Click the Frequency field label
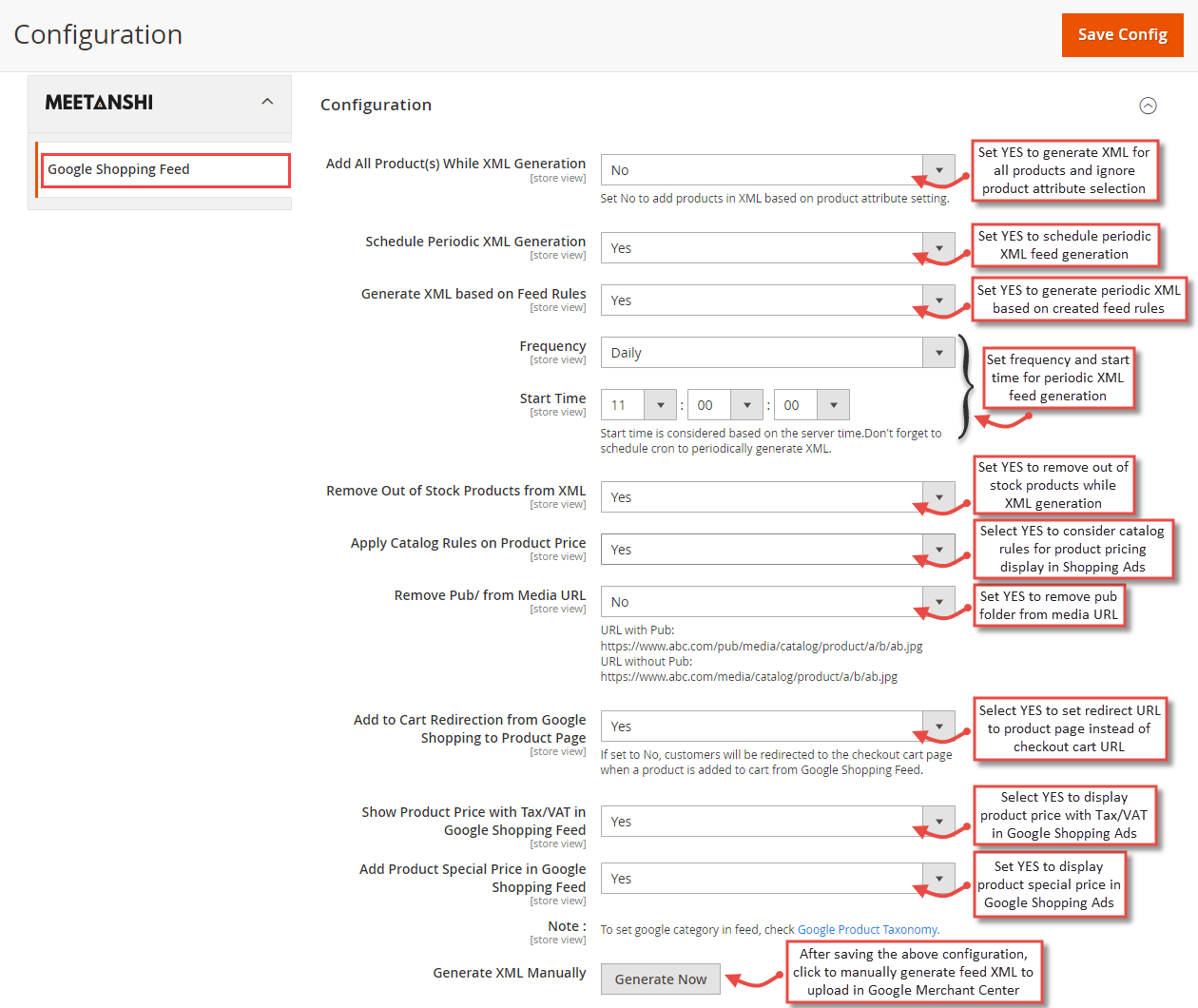 552,346
